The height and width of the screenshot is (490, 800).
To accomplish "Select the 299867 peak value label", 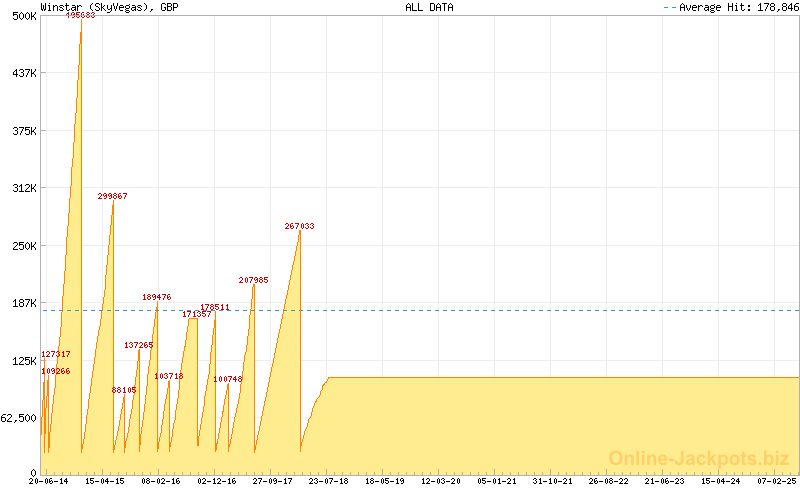I will [x=112, y=197].
